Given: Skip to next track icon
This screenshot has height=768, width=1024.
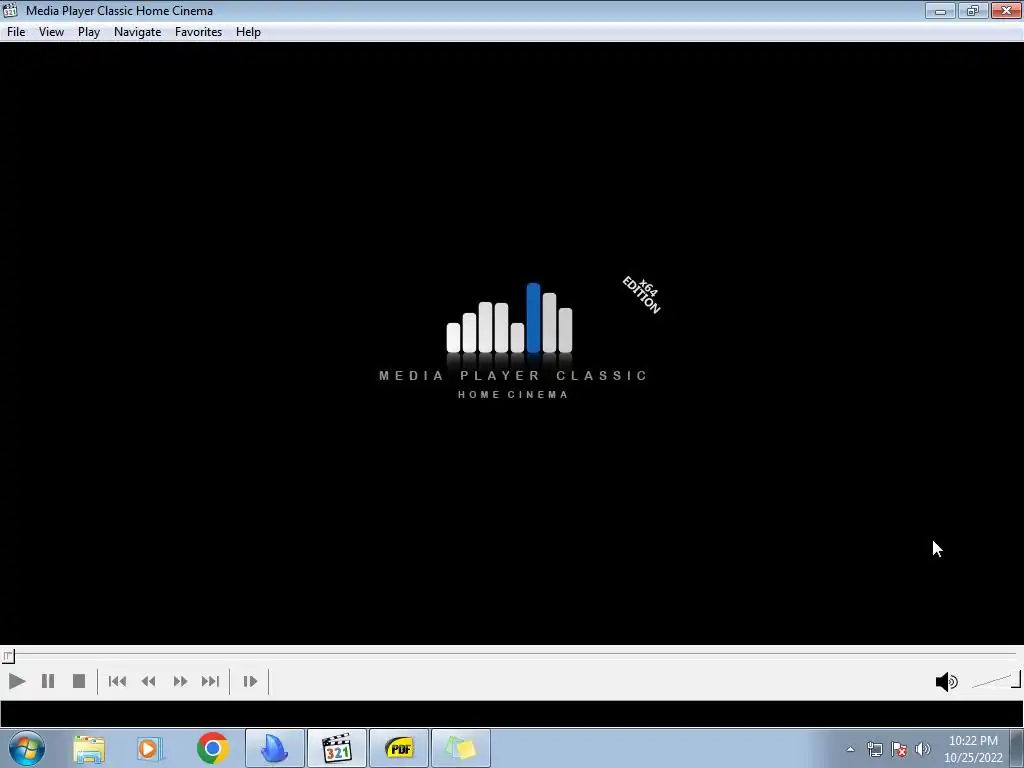Looking at the screenshot, I should click(210, 681).
